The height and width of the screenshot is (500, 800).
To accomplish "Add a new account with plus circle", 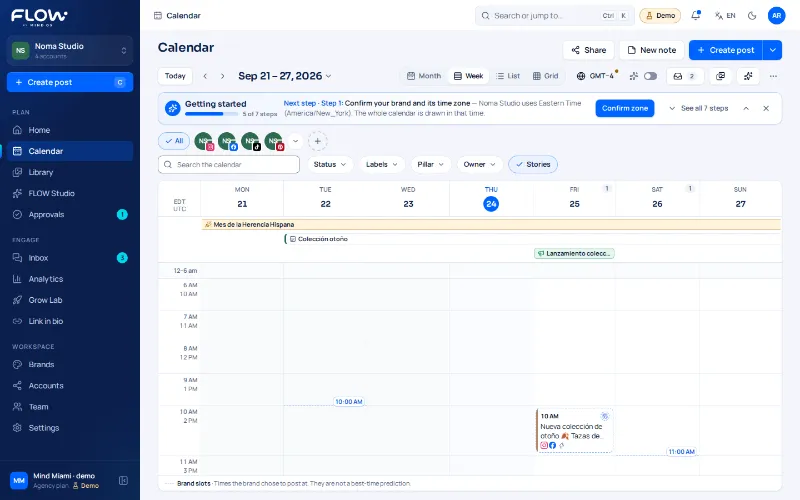I will 317,141.
